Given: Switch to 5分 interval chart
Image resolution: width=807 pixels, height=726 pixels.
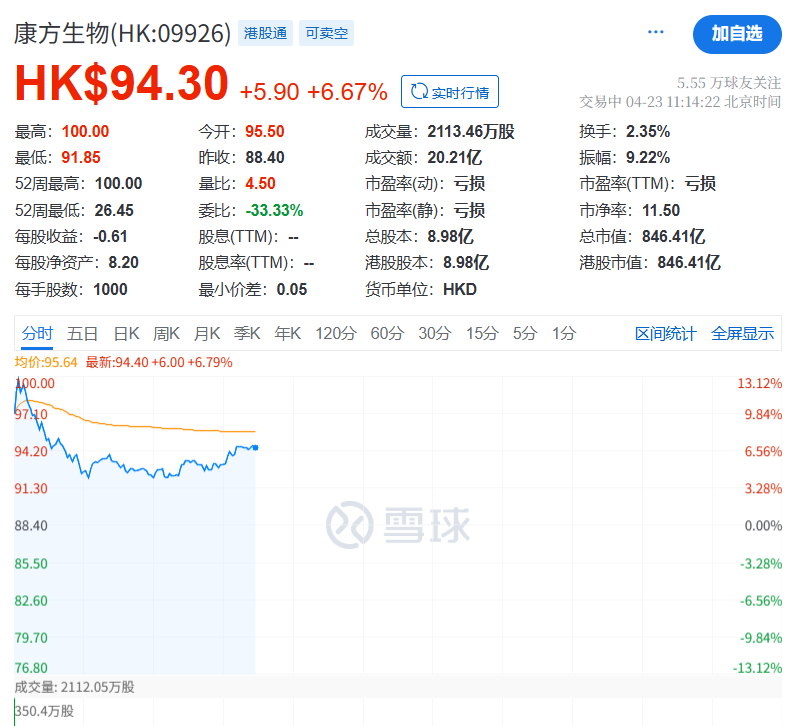Looking at the screenshot, I should click(524, 333).
